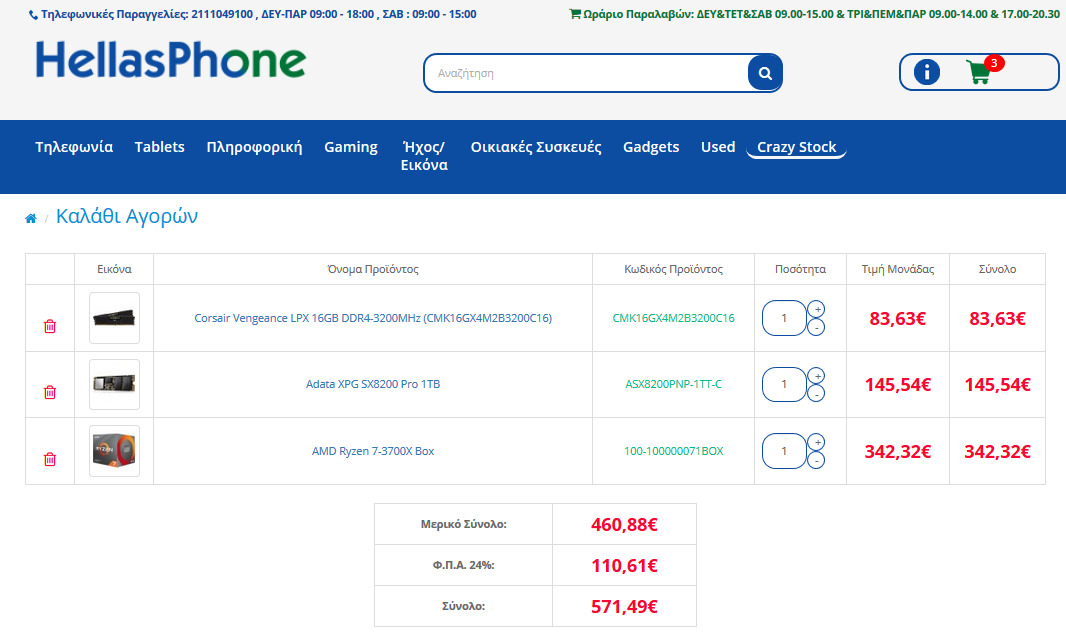Open the Gaming menu
The width and height of the screenshot is (1066, 633).
(x=351, y=147)
